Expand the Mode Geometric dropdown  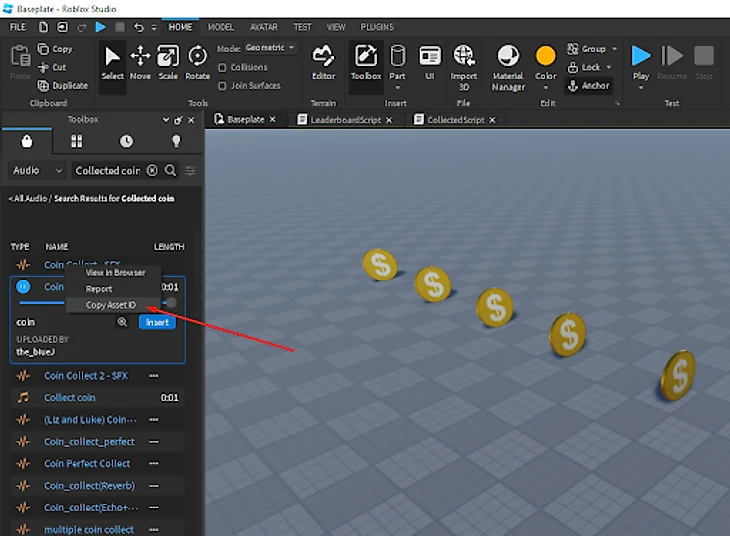tap(268, 48)
